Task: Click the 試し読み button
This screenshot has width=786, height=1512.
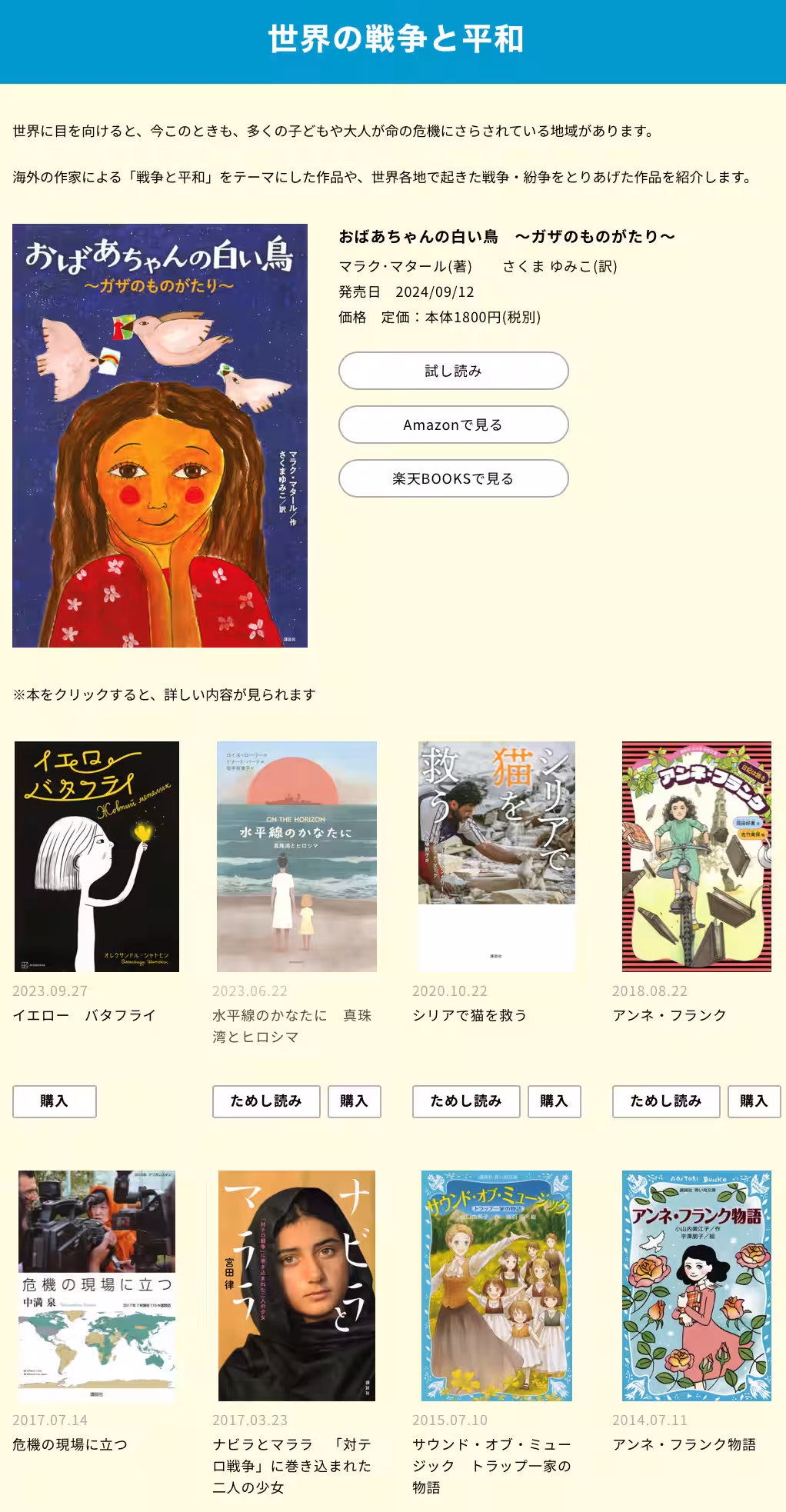Action: 453,371
